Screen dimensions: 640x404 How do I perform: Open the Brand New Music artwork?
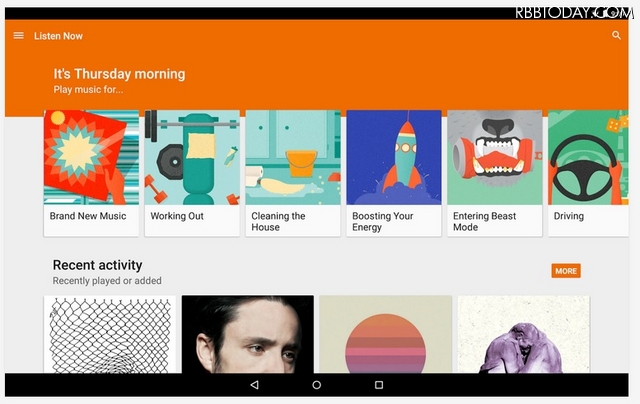pos(91,157)
